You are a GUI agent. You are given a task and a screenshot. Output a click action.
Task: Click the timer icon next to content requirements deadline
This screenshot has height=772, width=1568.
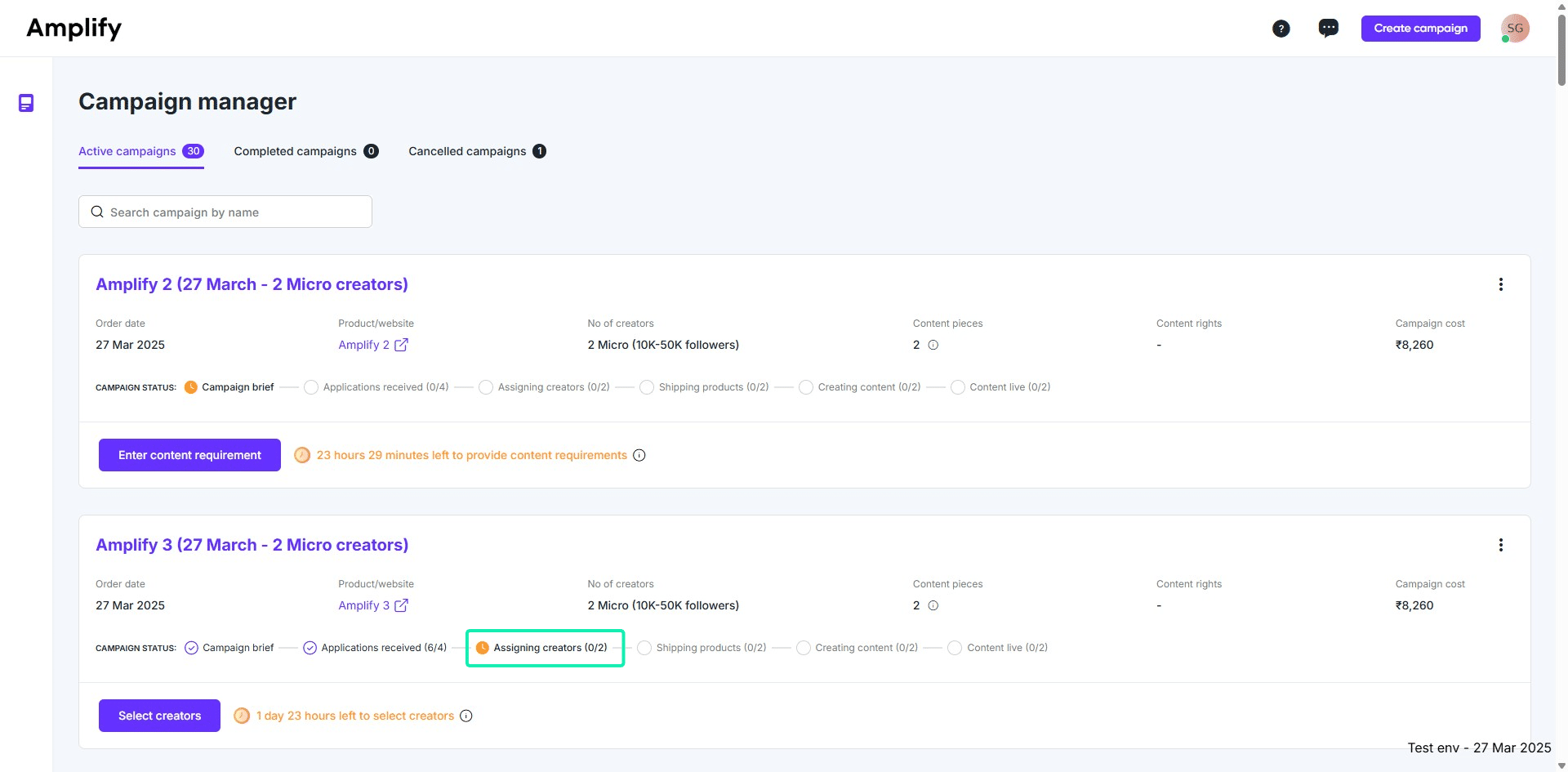[x=302, y=454]
